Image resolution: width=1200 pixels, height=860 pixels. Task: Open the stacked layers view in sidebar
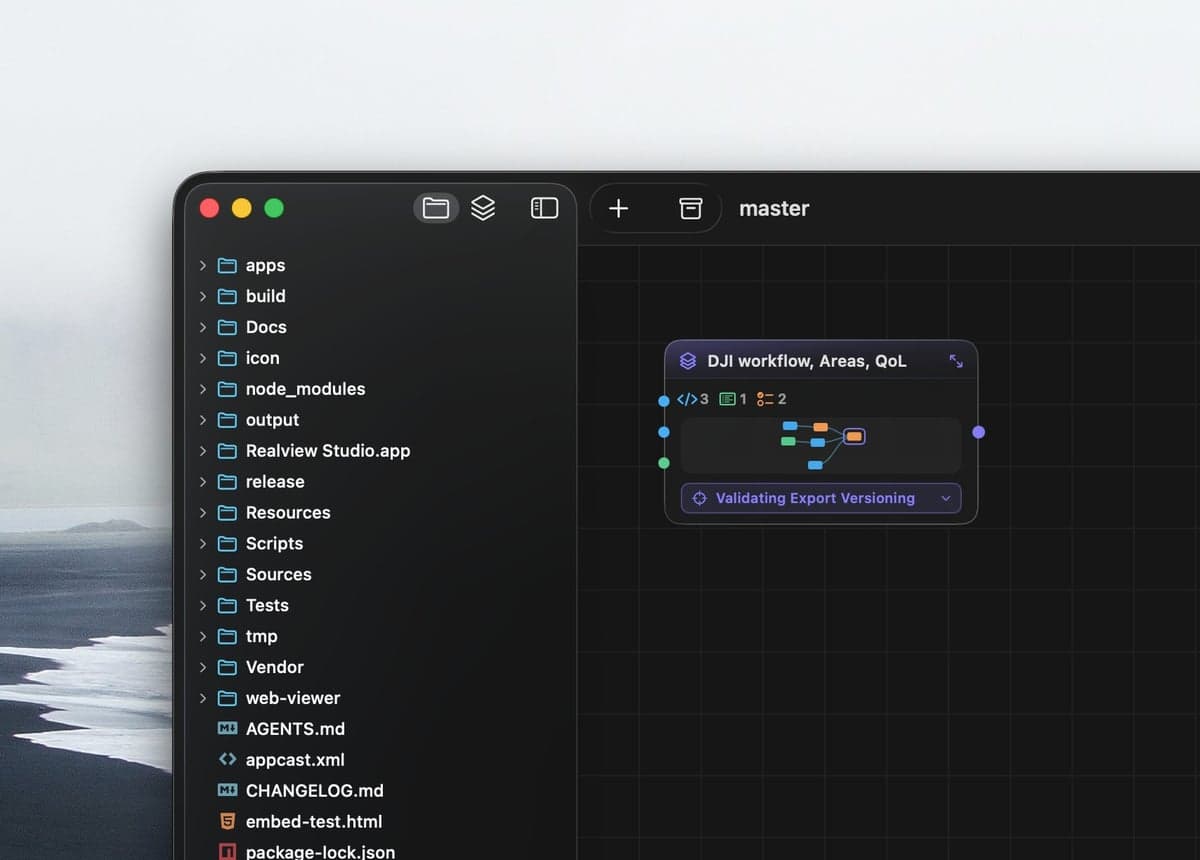[x=483, y=208]
